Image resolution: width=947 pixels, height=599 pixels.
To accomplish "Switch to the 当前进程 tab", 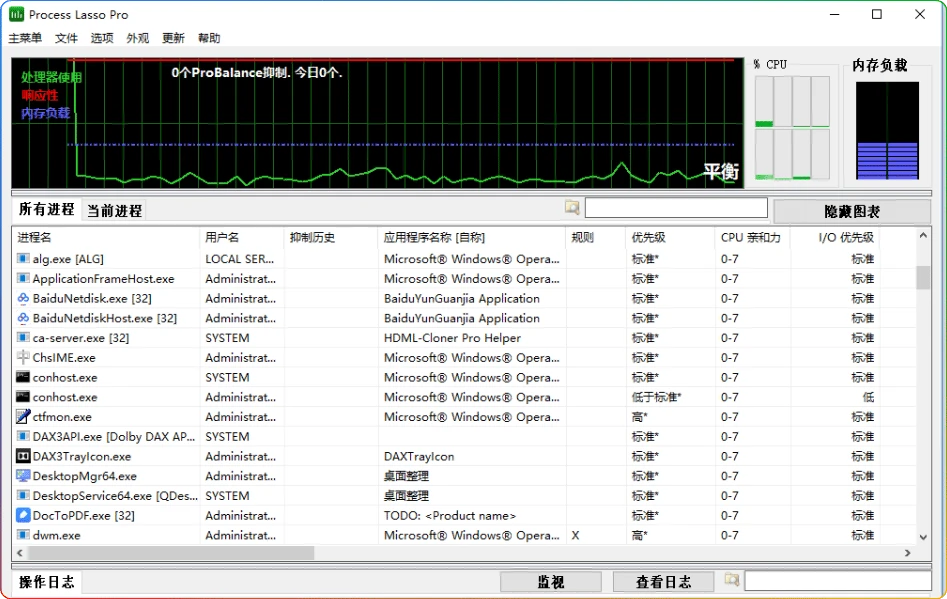I will click(x=113, y=211).
